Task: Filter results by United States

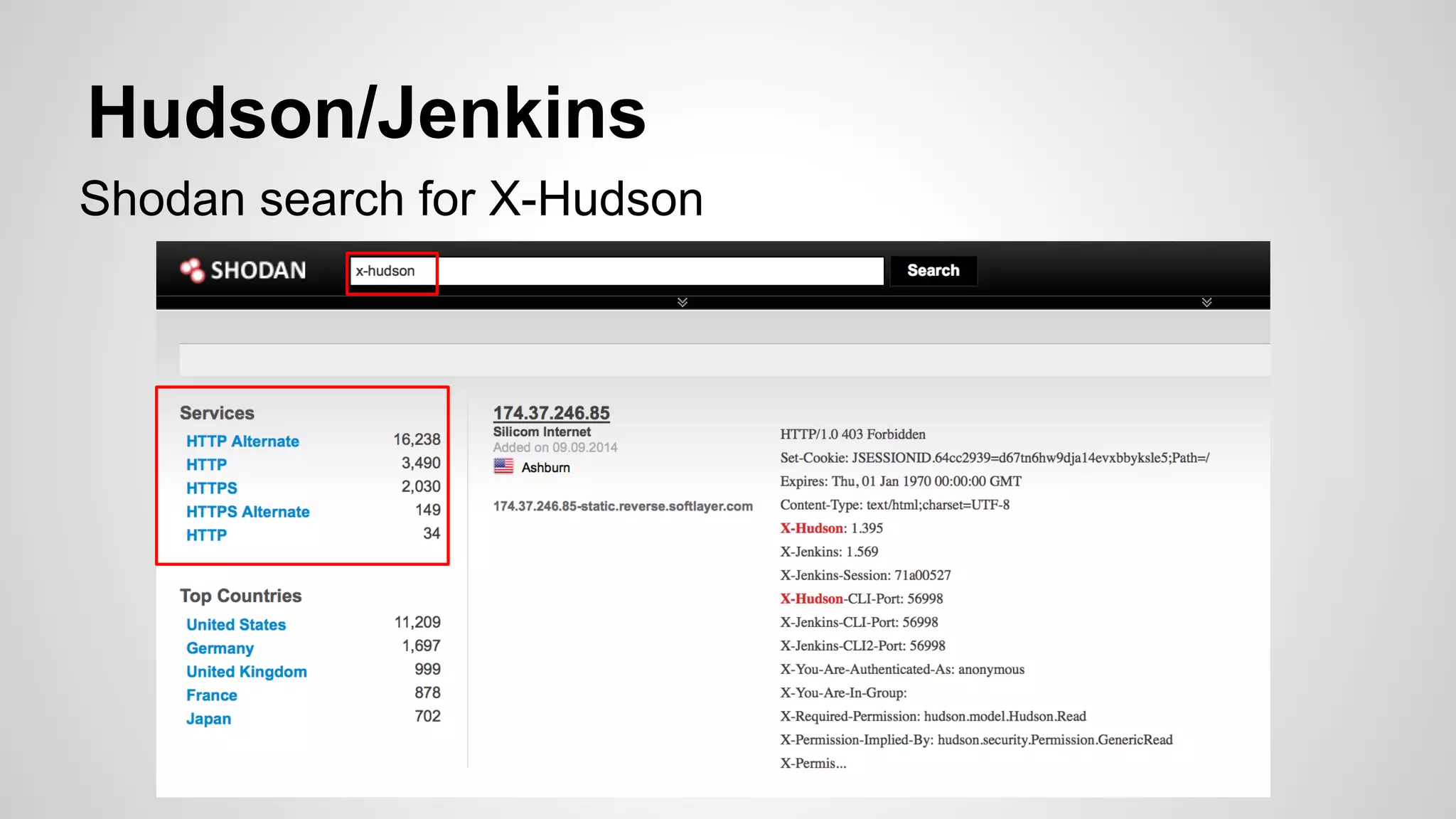Action: click(236, 624)
